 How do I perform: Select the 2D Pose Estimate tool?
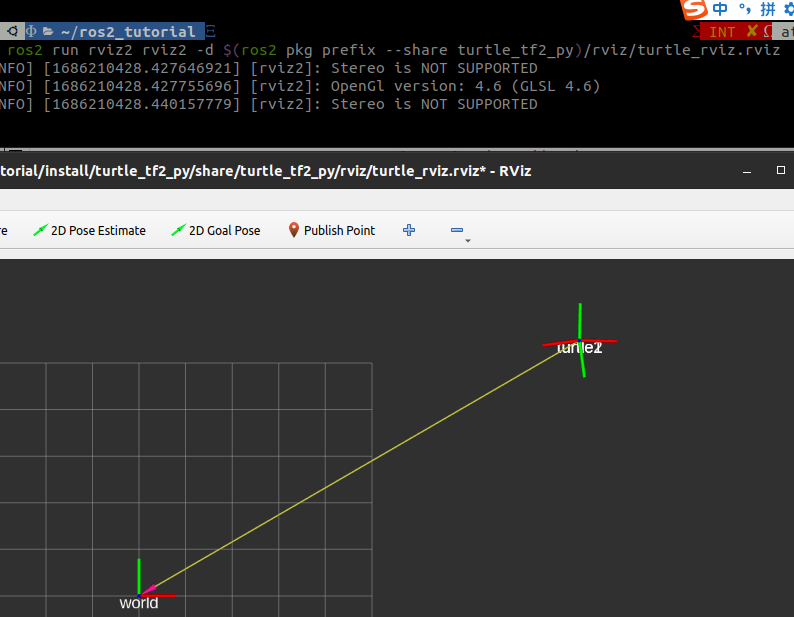point(89,230)
